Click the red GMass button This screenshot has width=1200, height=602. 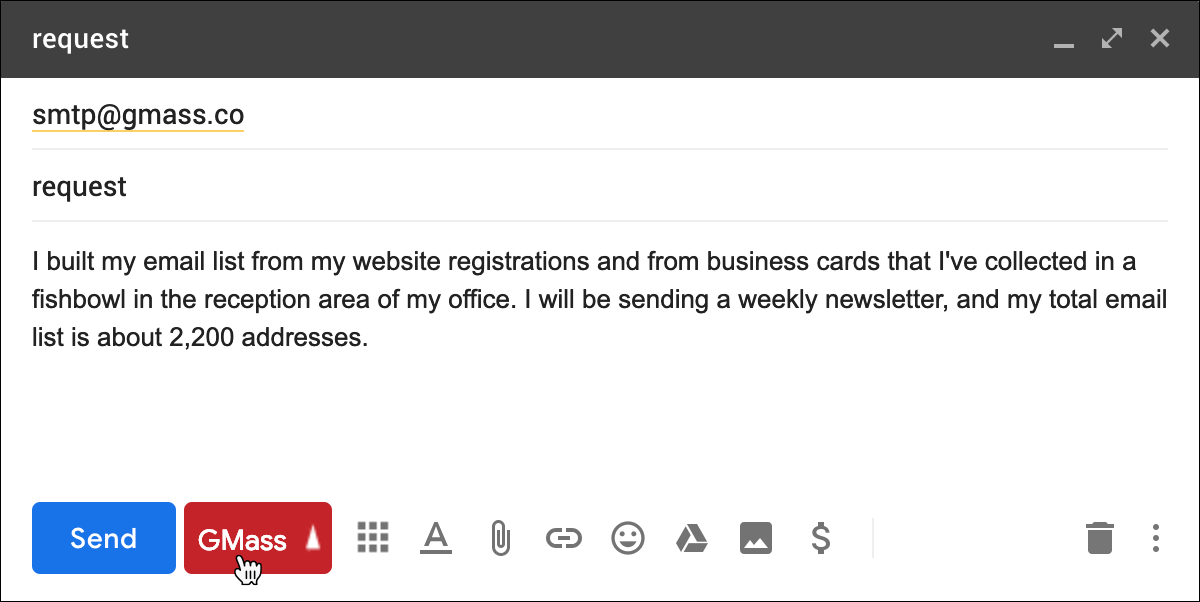coord(242,539)
